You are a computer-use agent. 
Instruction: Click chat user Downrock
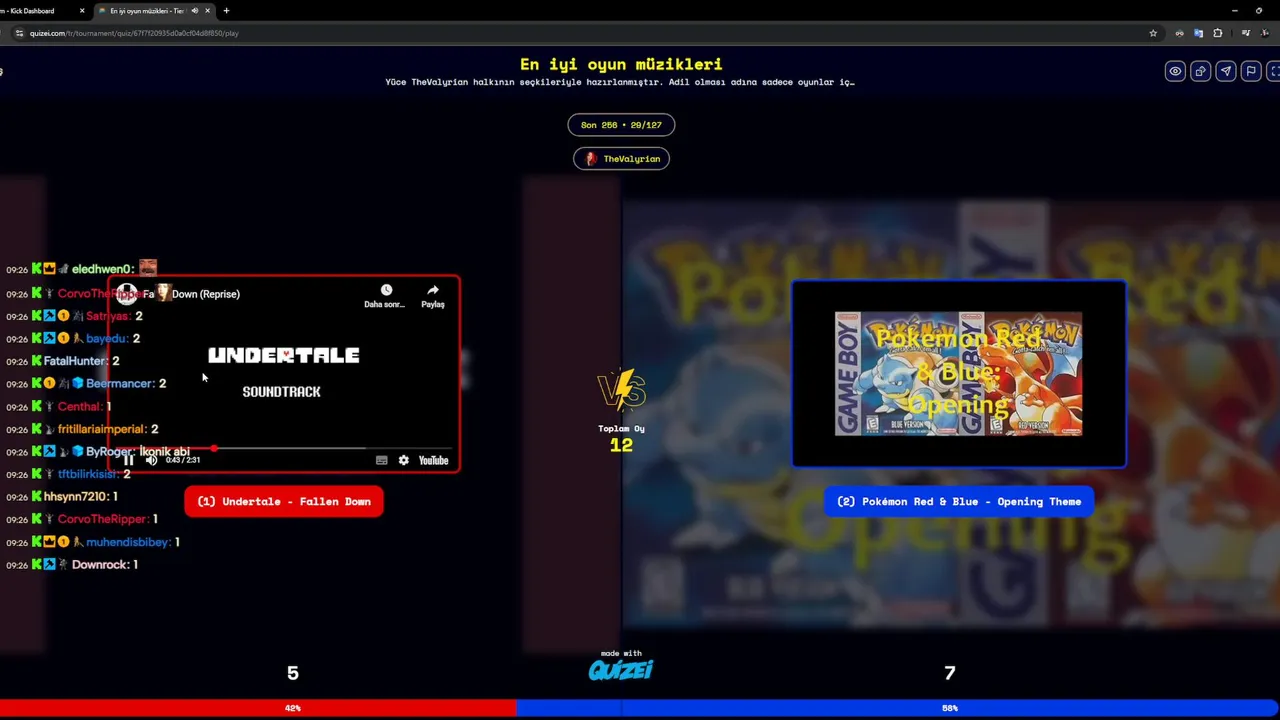pos(100,565)
